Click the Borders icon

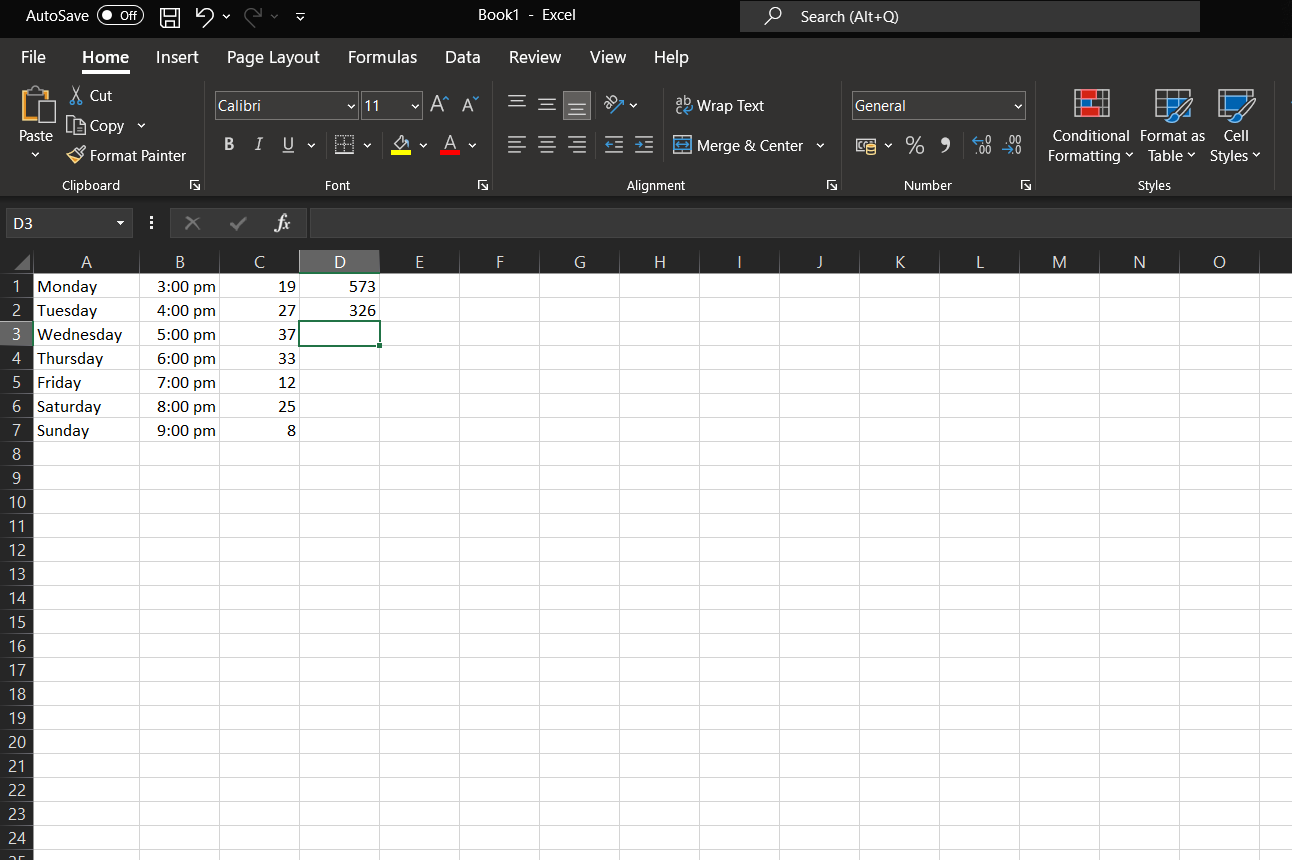pyautogui.click(x=343, y=145)
